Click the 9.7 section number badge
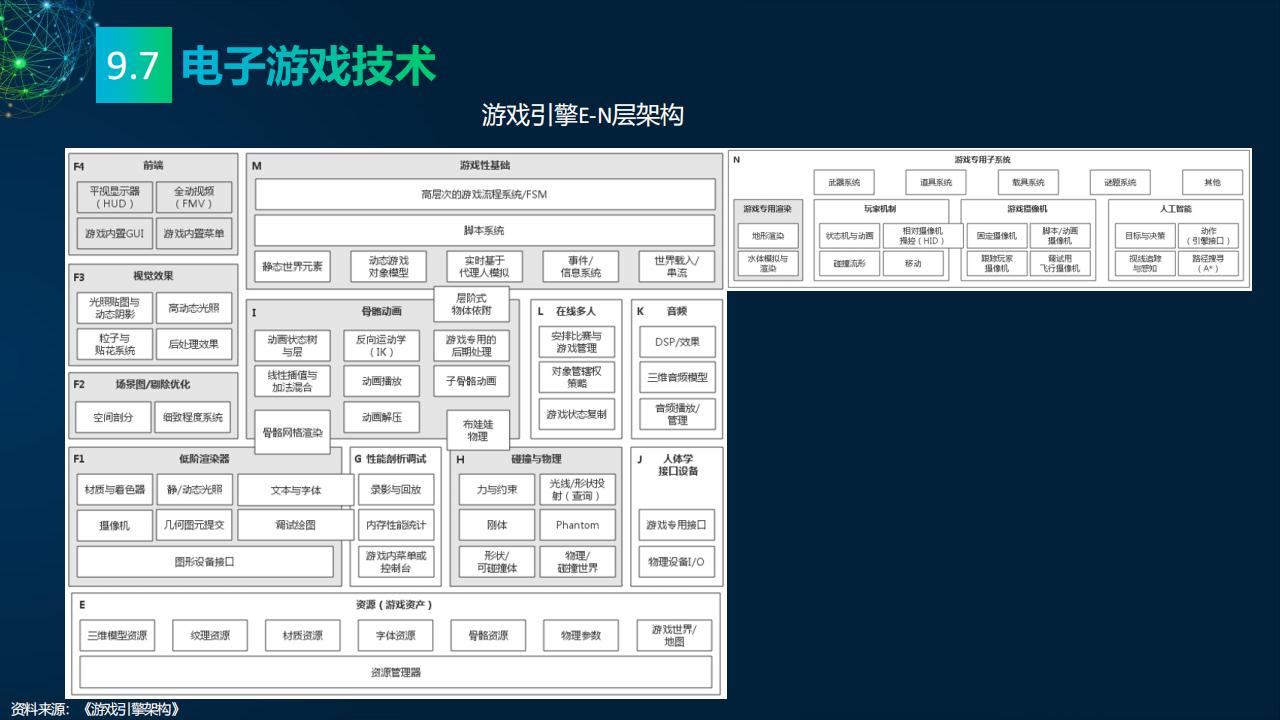Viewport: 1280px width, 720px height. [x=133, y=66]
